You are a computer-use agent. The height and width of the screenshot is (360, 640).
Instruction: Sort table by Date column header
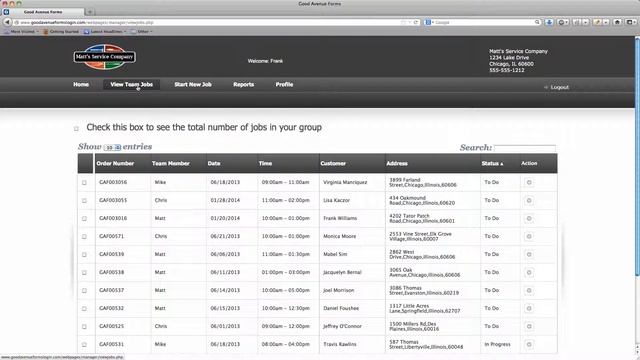point(232,164)
